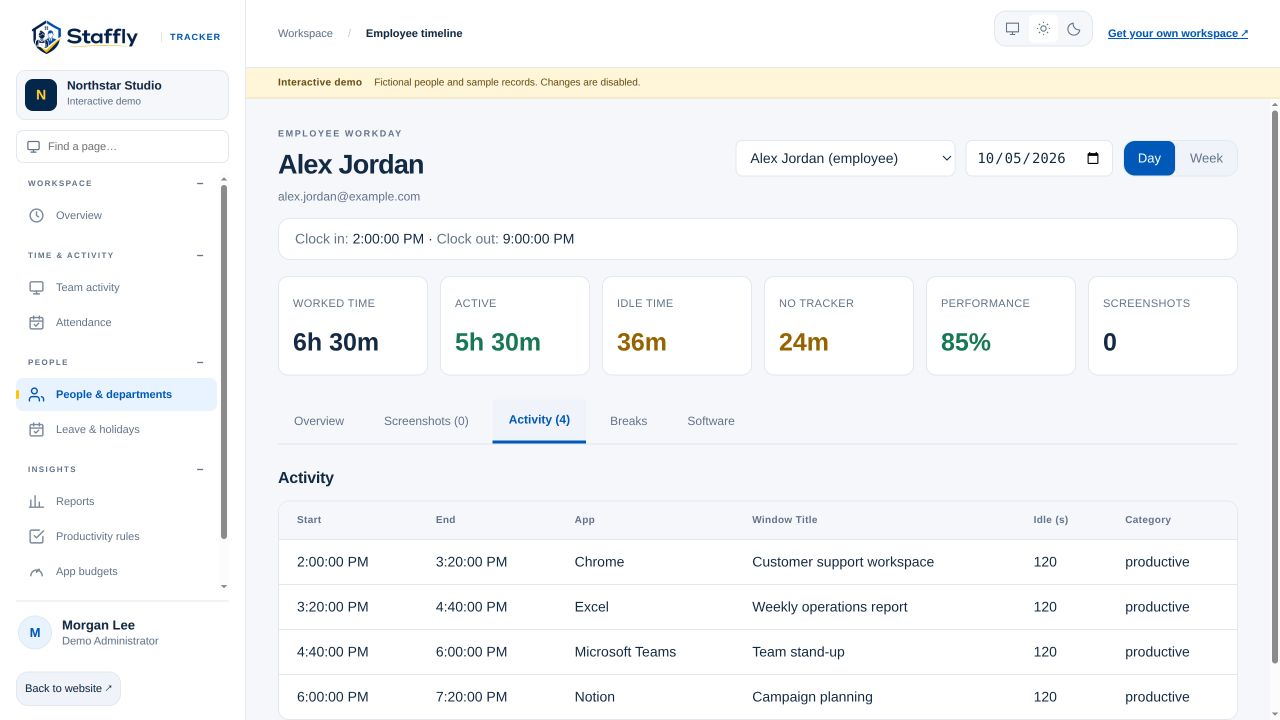Click Leave & holidays calendar icon
Viewport: 1280px width, 720px height.
tap(36, 429)
